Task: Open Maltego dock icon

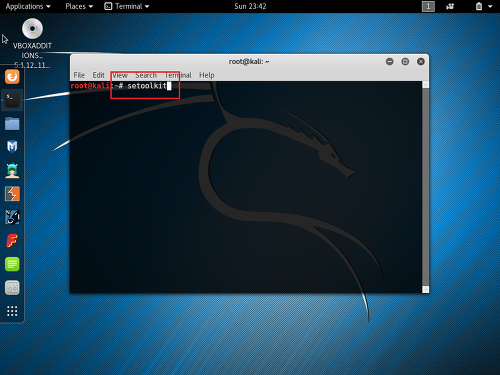Action: pyautogui.click(x=12, y=217)
